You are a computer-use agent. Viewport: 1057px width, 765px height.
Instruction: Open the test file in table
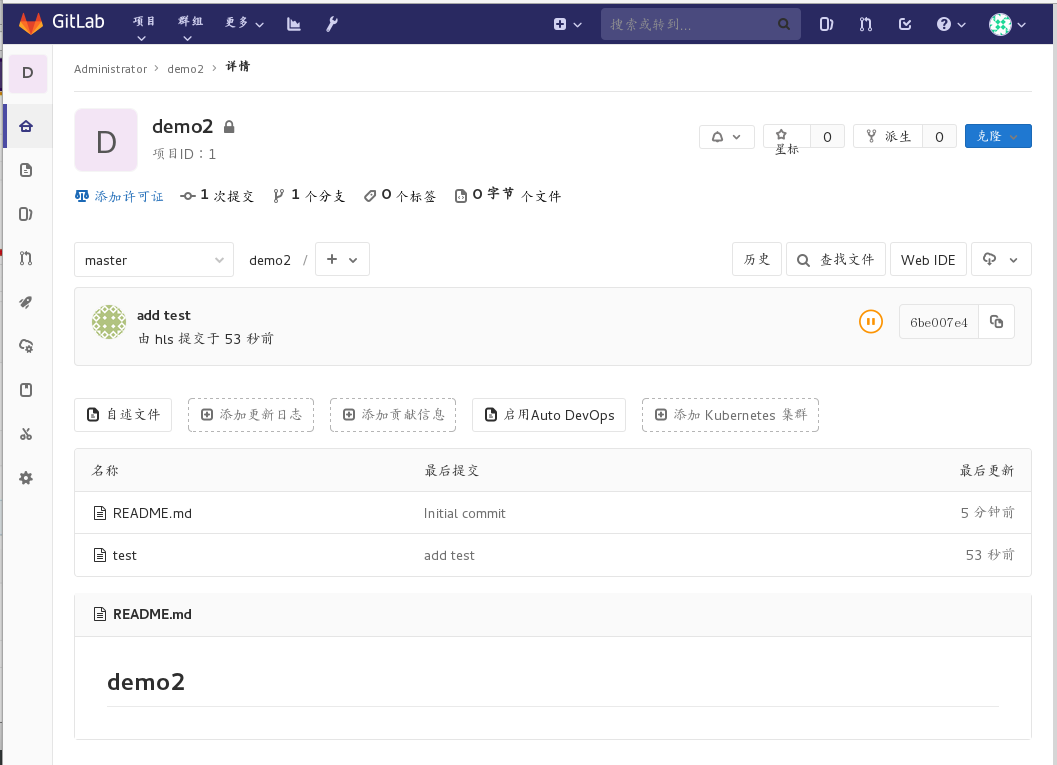[x=125, y=555]
